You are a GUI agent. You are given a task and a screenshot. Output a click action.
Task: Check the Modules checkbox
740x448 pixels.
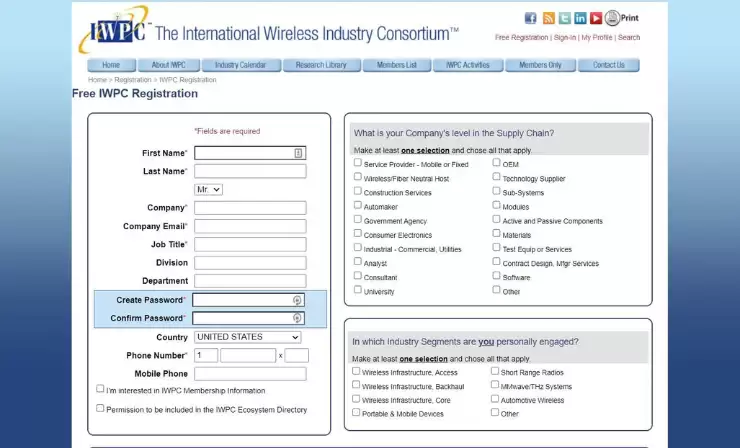(496, 205)
